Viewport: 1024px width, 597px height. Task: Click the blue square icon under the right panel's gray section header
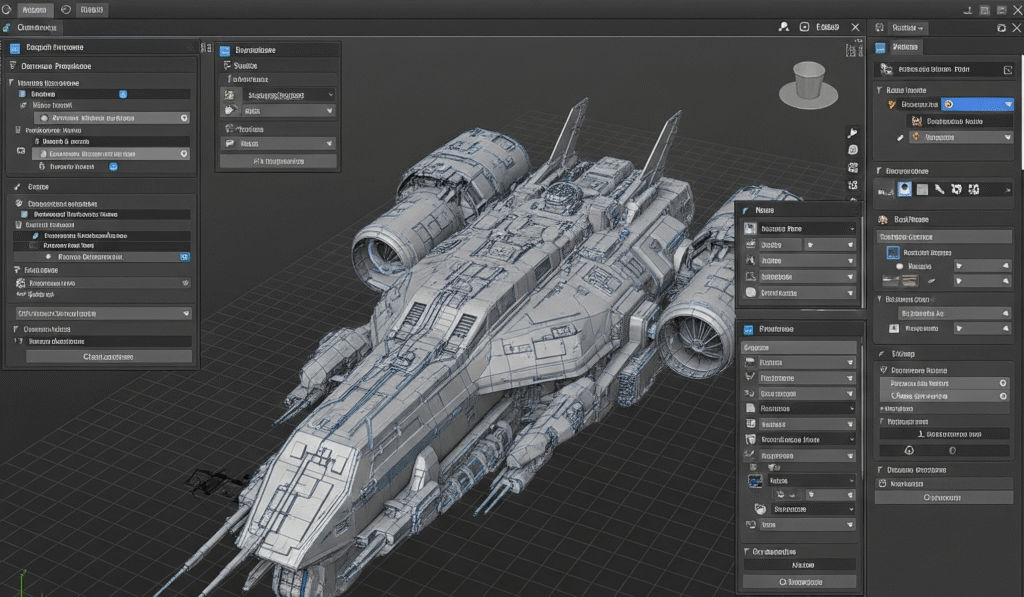click(893, 253)
